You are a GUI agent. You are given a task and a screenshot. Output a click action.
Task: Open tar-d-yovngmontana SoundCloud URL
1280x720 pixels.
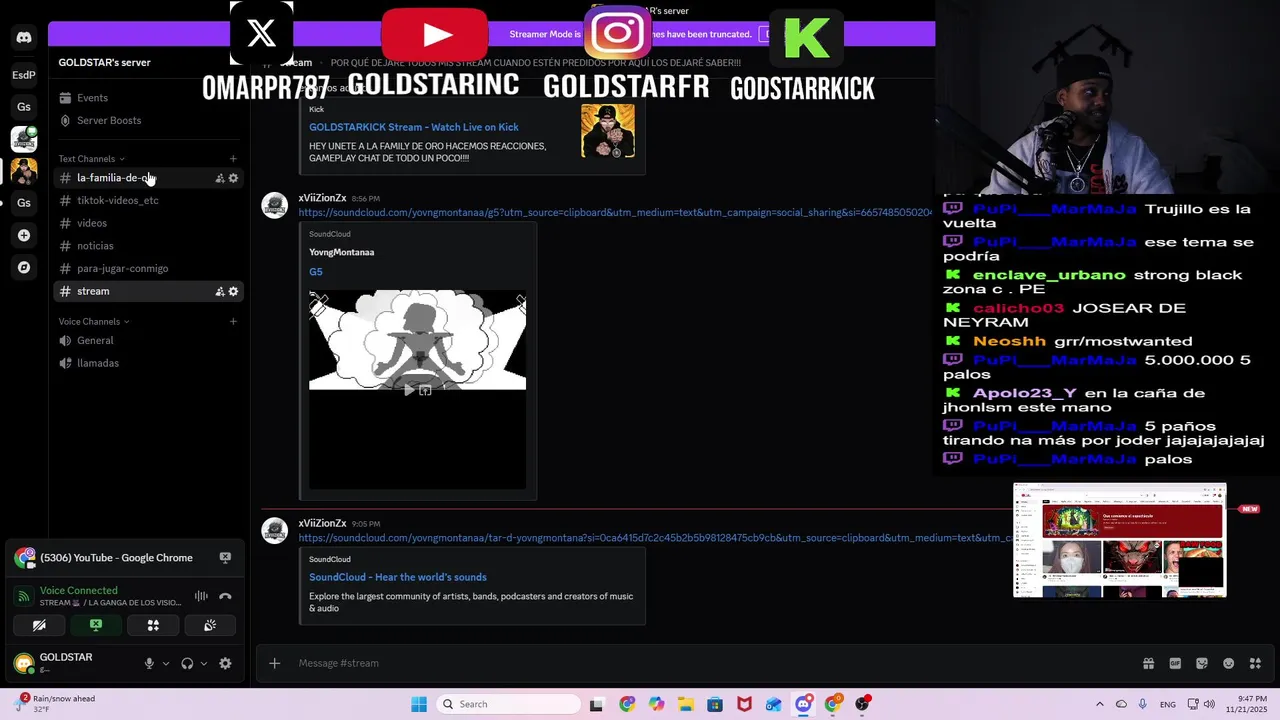tap(655, 538)
